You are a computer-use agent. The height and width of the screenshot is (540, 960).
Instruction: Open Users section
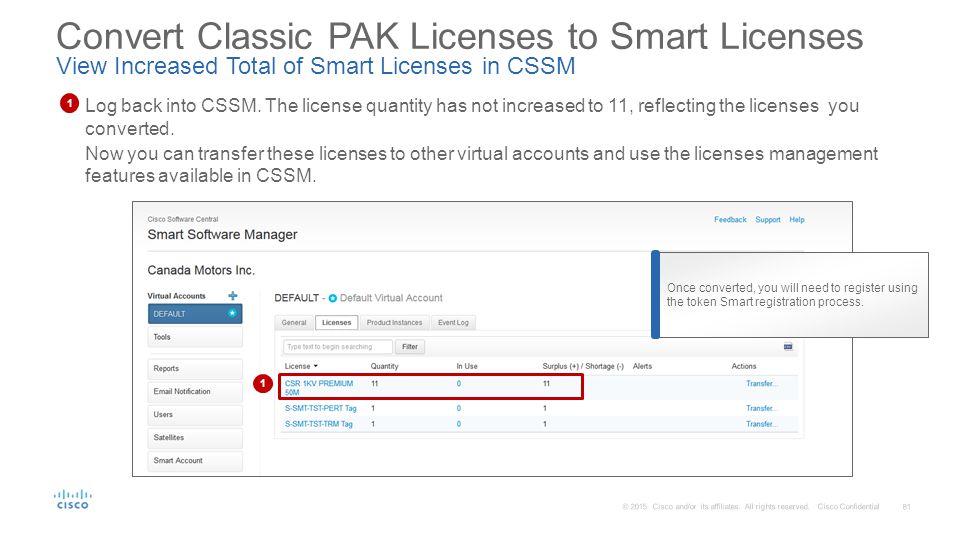point(195,414)
